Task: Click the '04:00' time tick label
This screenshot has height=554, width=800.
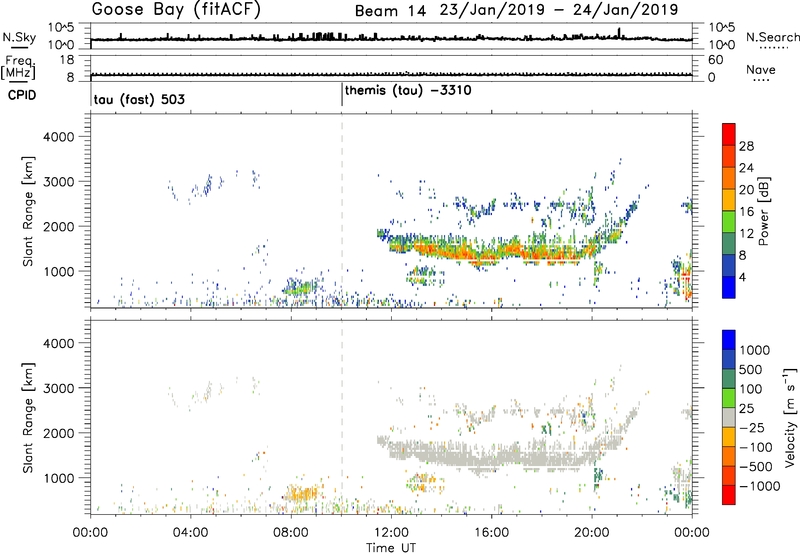Action: click(191, 533)
